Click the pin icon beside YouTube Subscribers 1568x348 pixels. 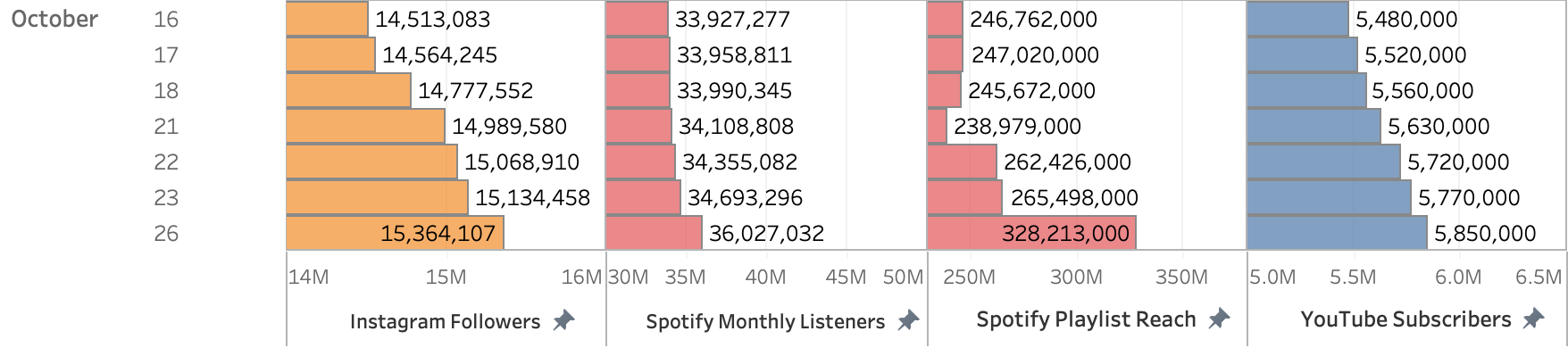1533,319
